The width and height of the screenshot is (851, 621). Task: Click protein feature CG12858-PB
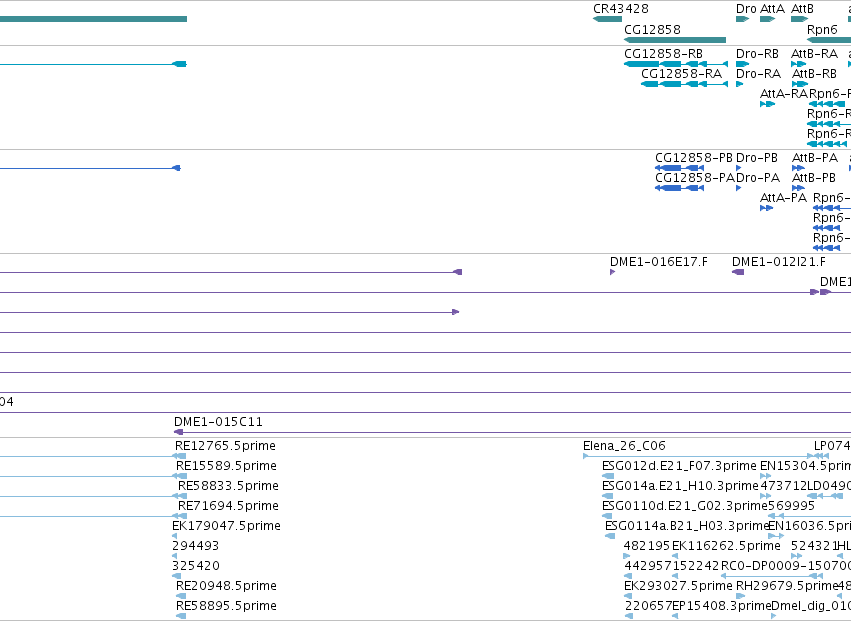pos(679,168)
